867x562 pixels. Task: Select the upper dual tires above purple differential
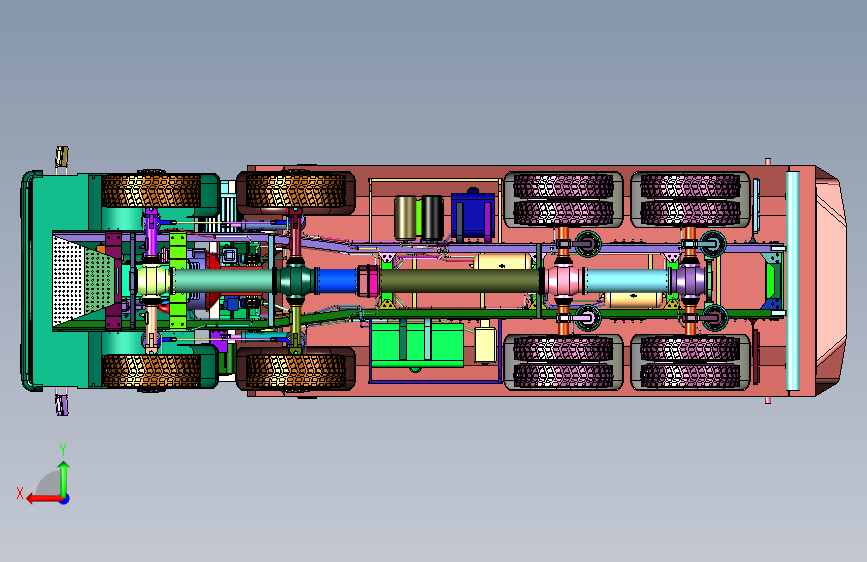click(690, 200)
